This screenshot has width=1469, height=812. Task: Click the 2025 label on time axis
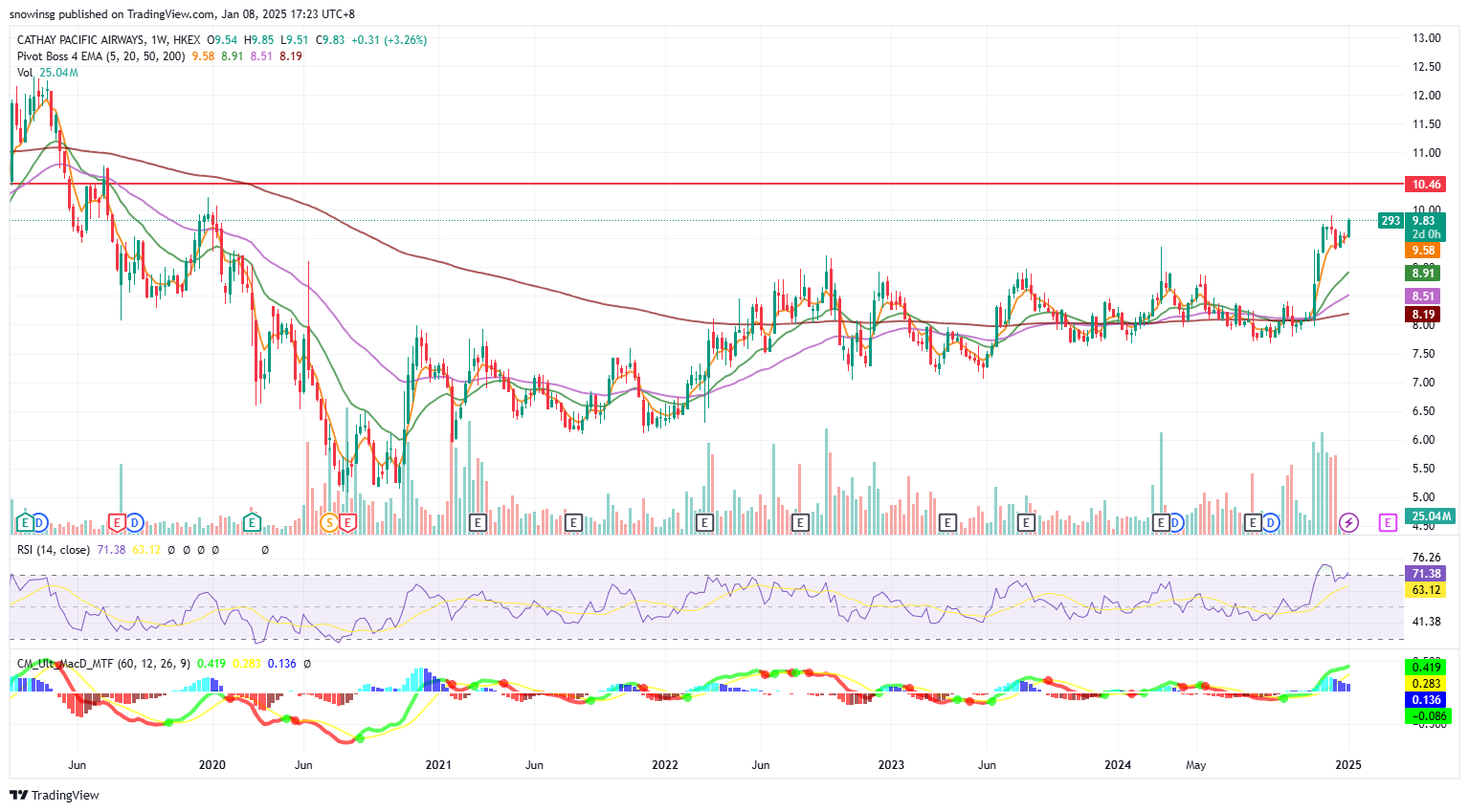(1347, 765)
